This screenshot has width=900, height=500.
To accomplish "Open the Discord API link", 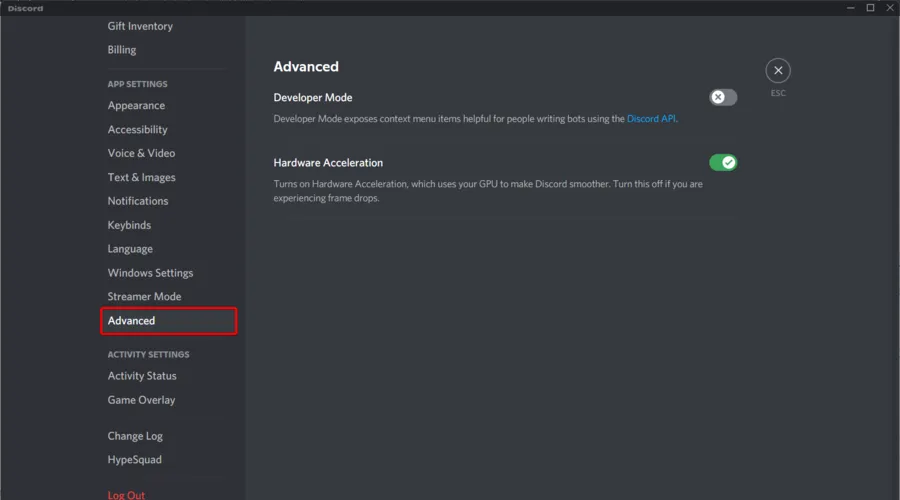I will point(651,119).
